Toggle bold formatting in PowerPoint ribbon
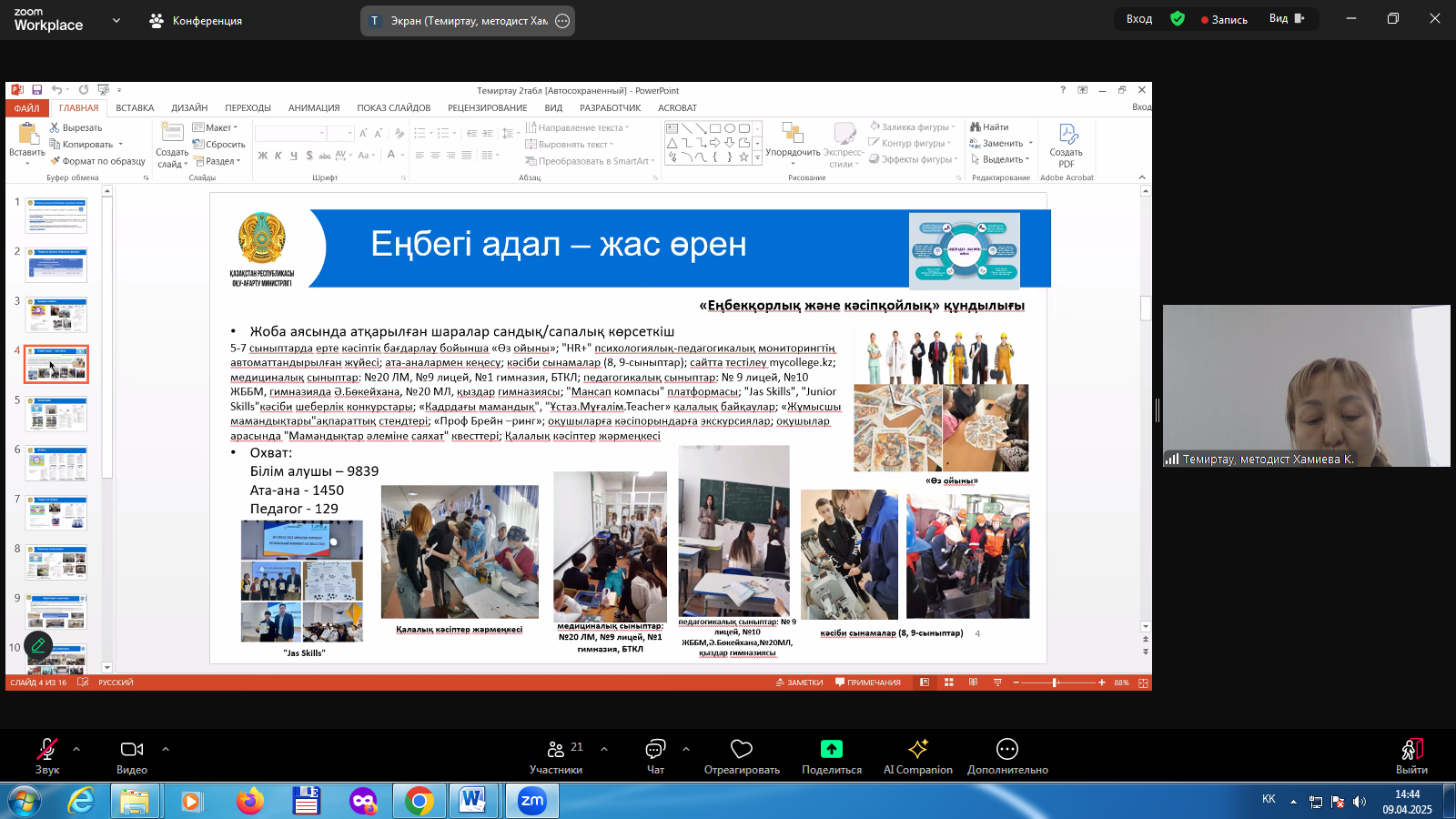 263,156
